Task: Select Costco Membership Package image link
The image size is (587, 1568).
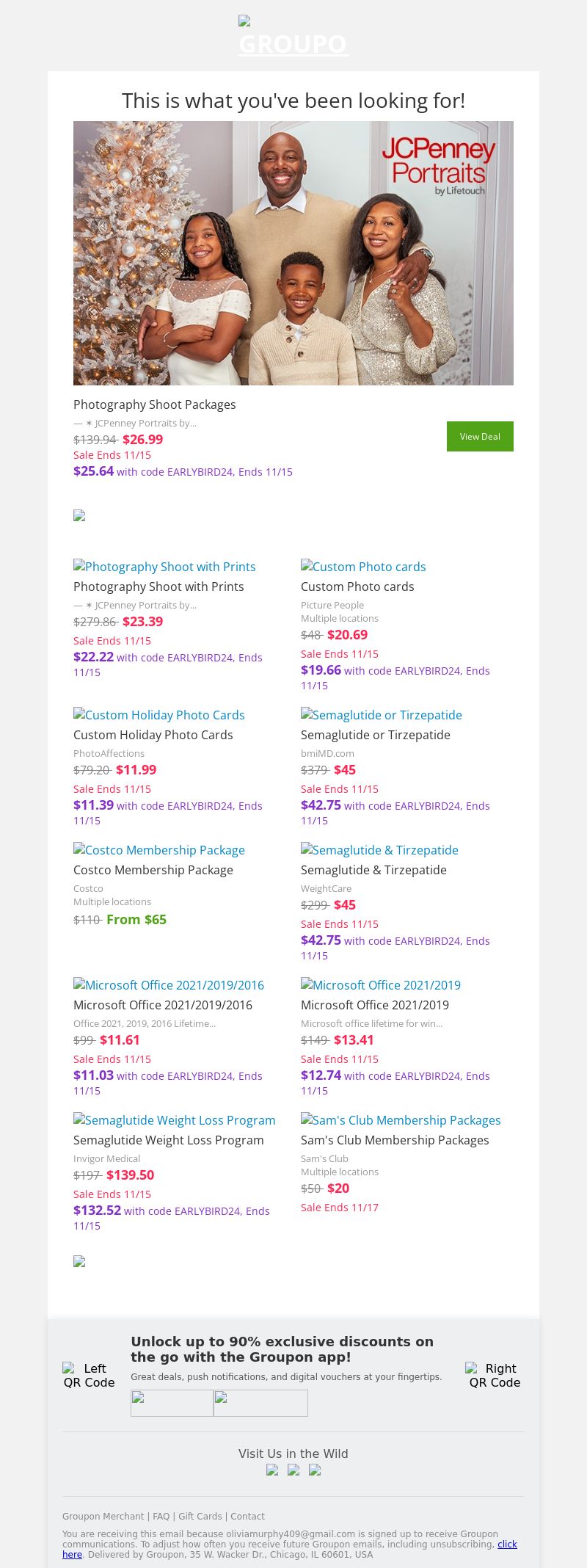Action: coord(159,850)
